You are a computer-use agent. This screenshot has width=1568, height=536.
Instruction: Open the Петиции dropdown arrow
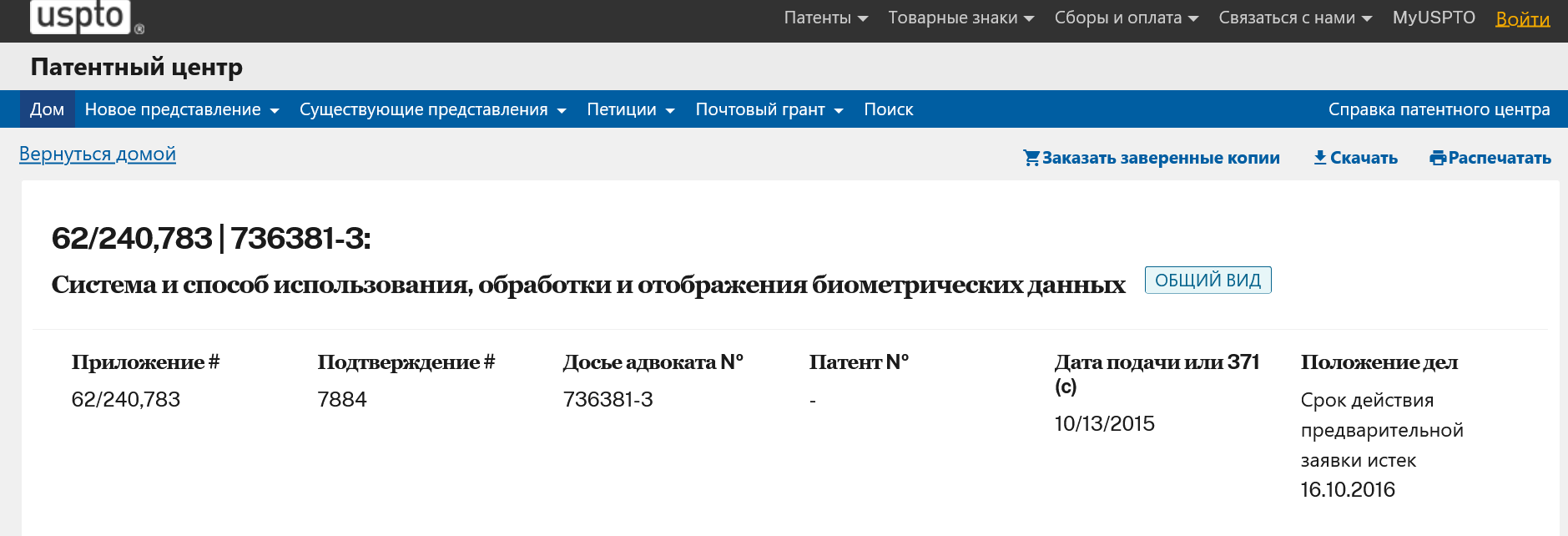(670, 111)
